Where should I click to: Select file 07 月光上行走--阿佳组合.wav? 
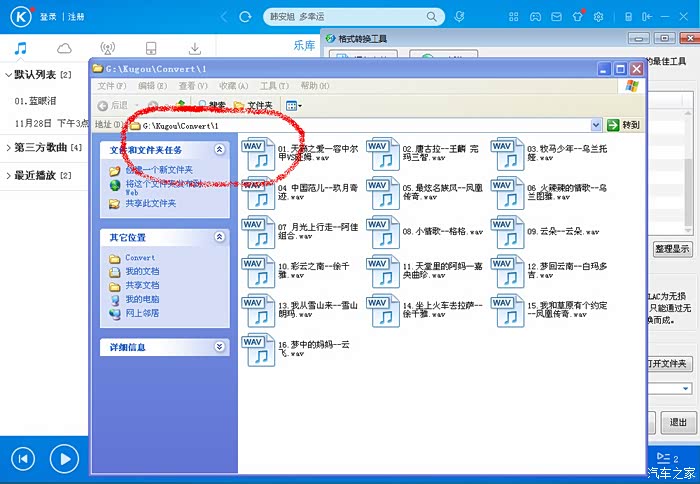pyautogui.click(x=300, y=231)
